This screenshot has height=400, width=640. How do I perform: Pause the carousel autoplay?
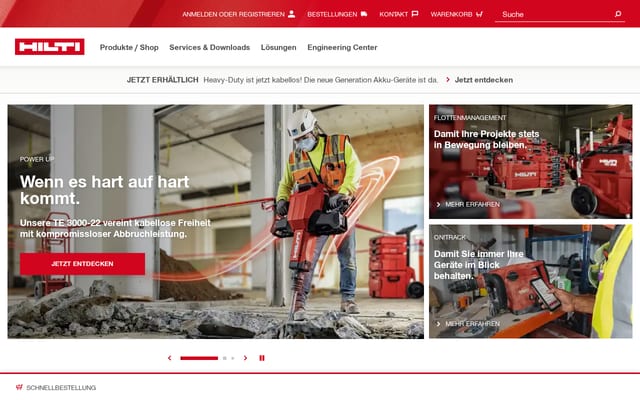tap(262, 358)
